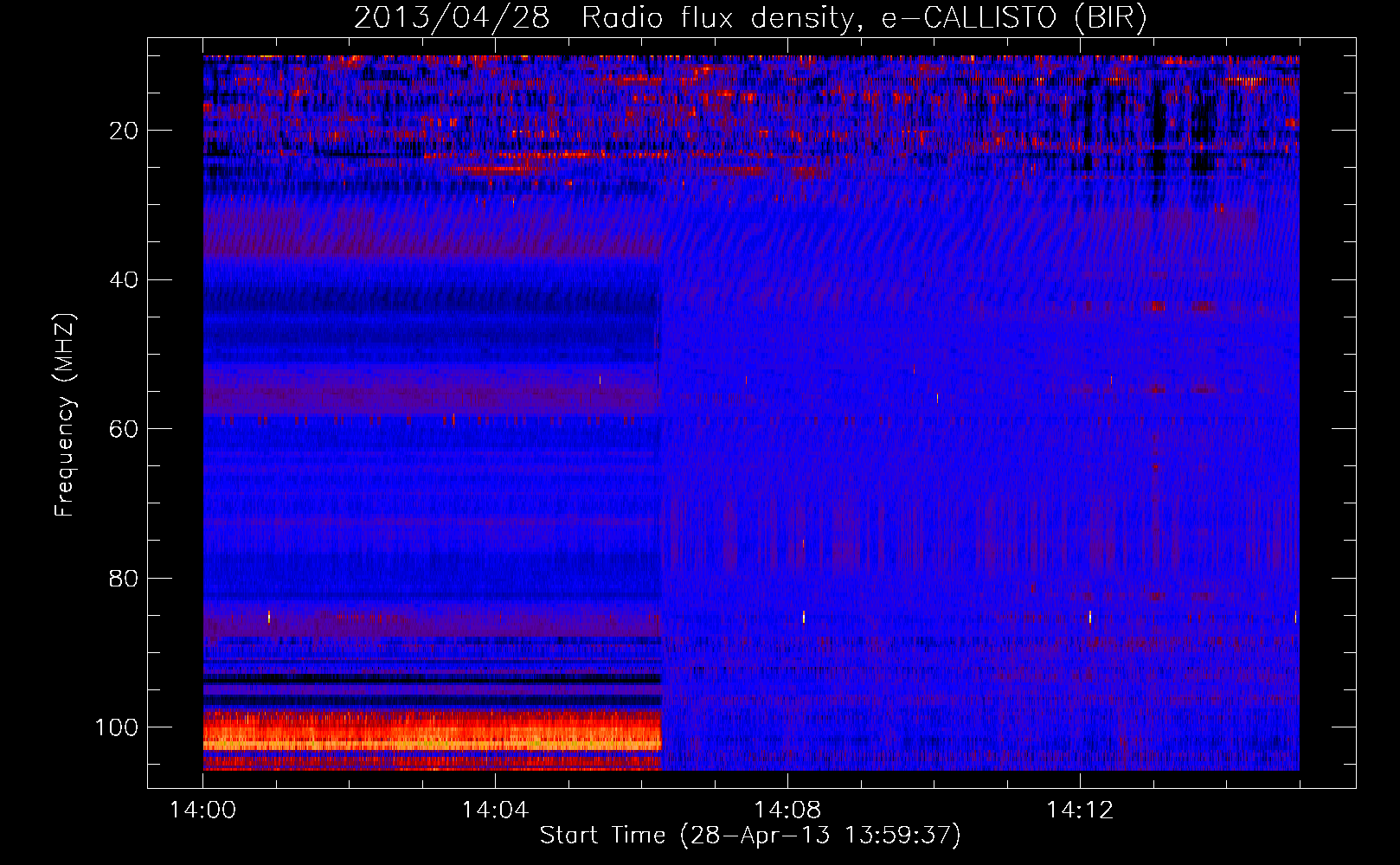Image resolution: width=1400 pixels, height=865 pixels.
Task: Click the 80 tick label on the frequency axis
Action: (125, 578)
